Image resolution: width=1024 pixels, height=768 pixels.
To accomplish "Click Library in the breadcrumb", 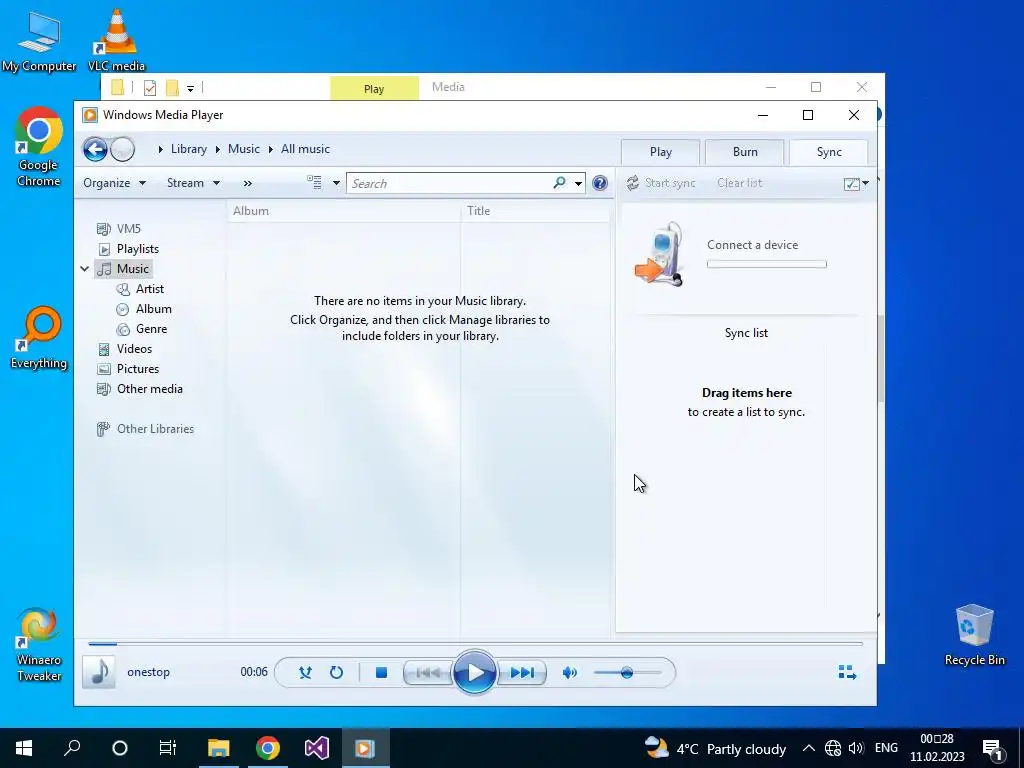I will [189, 149].
